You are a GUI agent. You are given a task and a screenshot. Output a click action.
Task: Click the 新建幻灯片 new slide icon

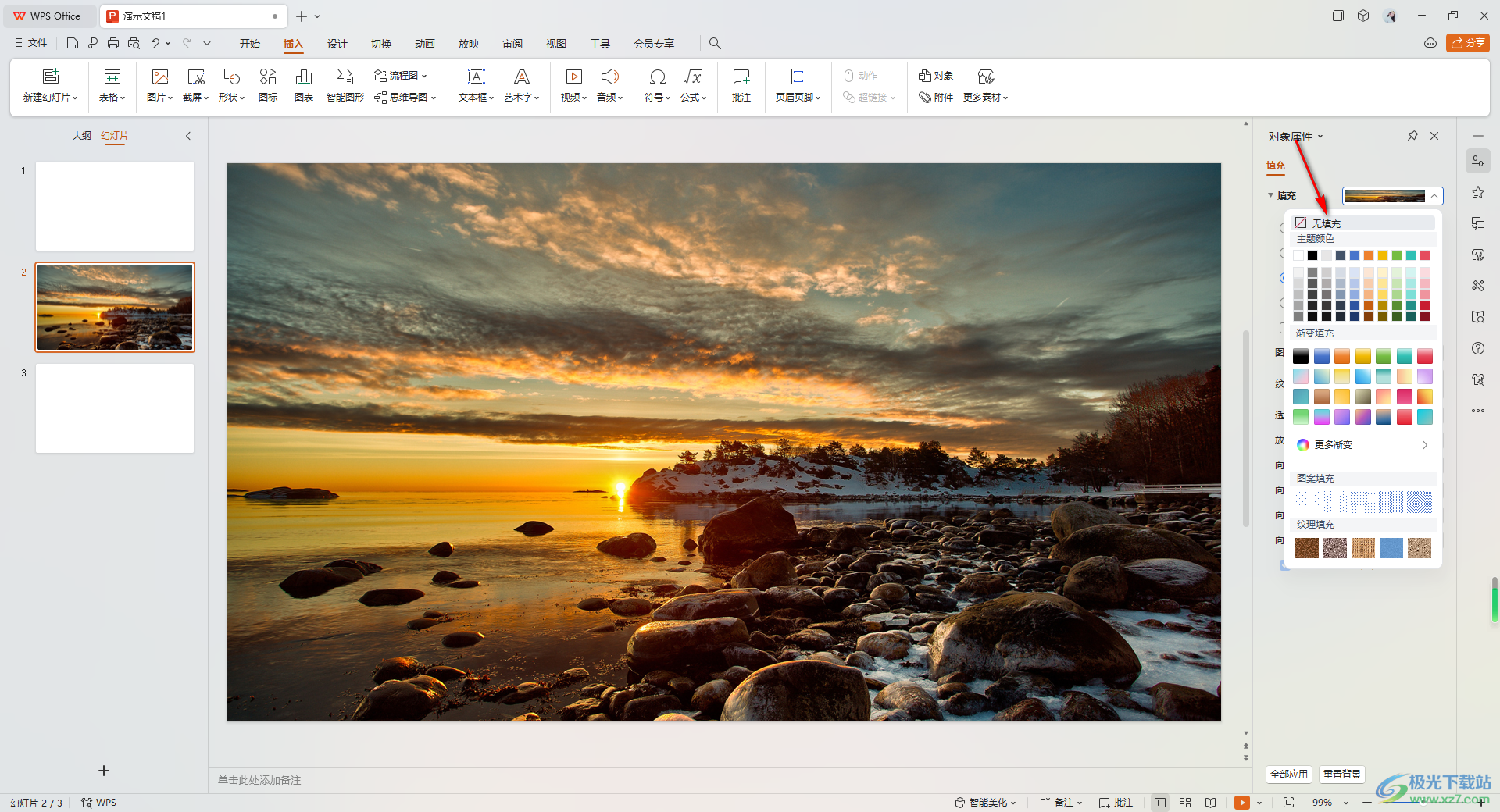[x=51, y=77]
